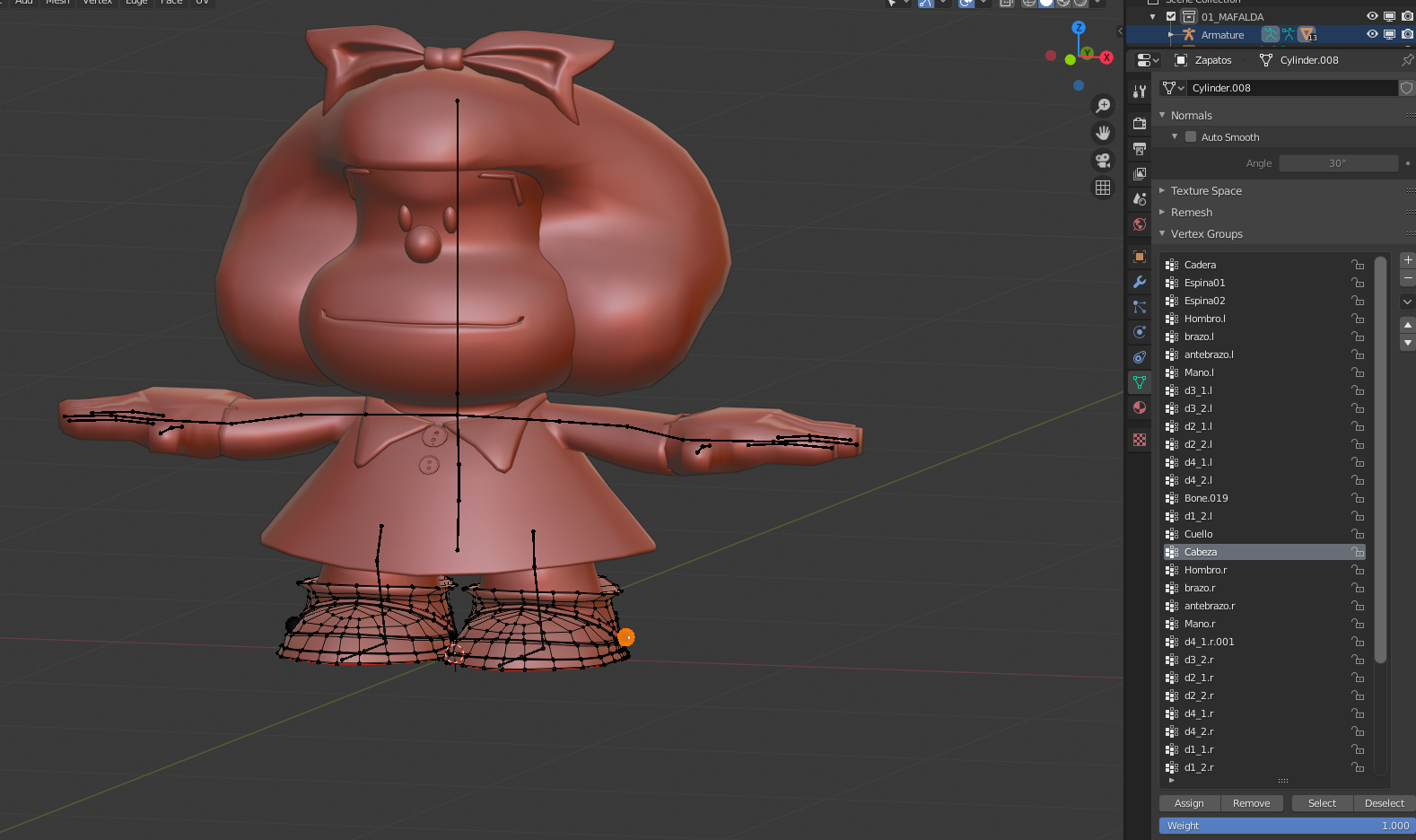This screenshot has height=840, width=1416.
Task: Open mesh data browse dropdown
Action: (x=1173, y=88)
